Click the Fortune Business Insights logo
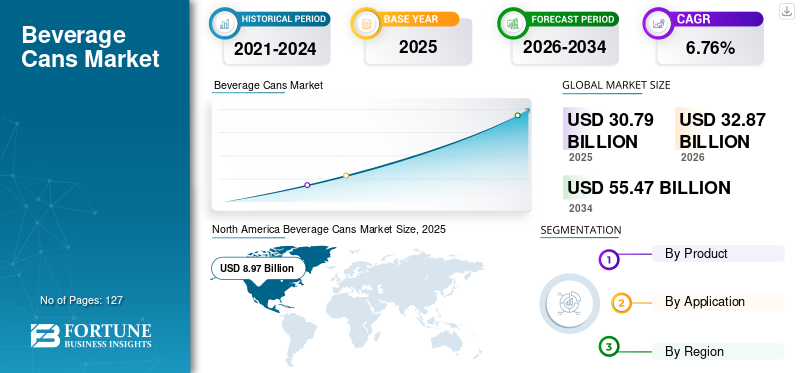The width and height of the screenshot is (800, 373). pos(91,336)
